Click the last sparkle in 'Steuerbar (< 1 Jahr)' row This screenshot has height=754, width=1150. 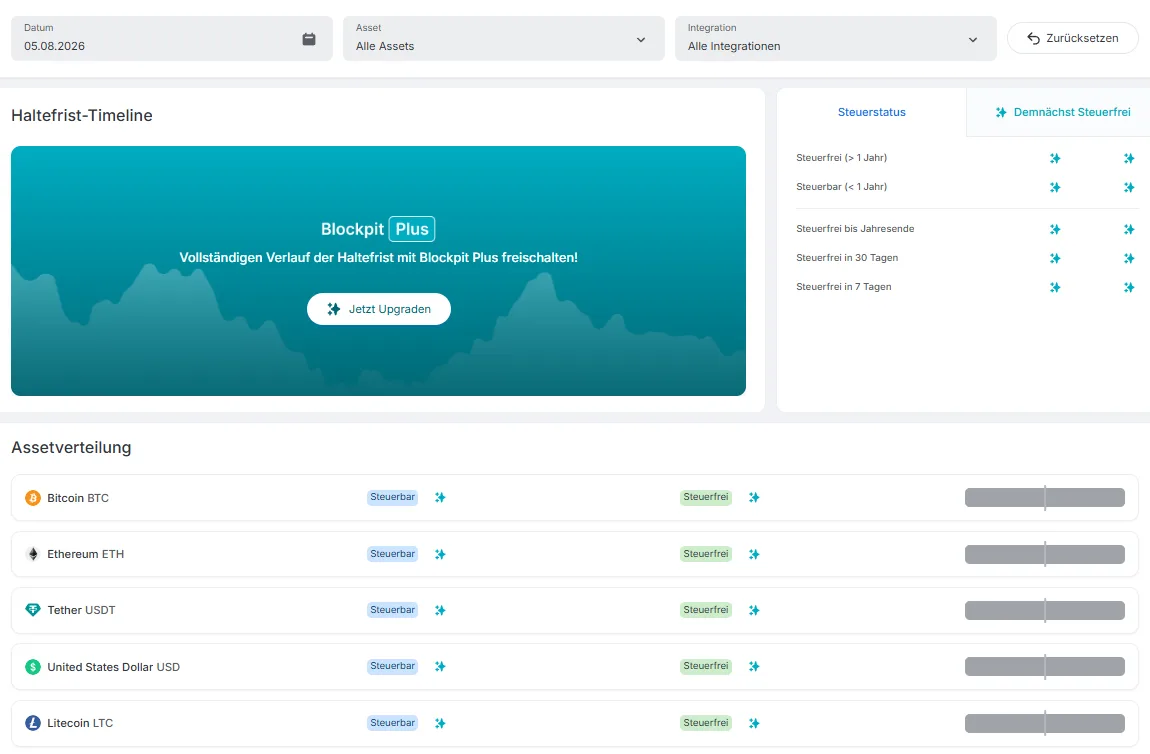[1129, 188]
